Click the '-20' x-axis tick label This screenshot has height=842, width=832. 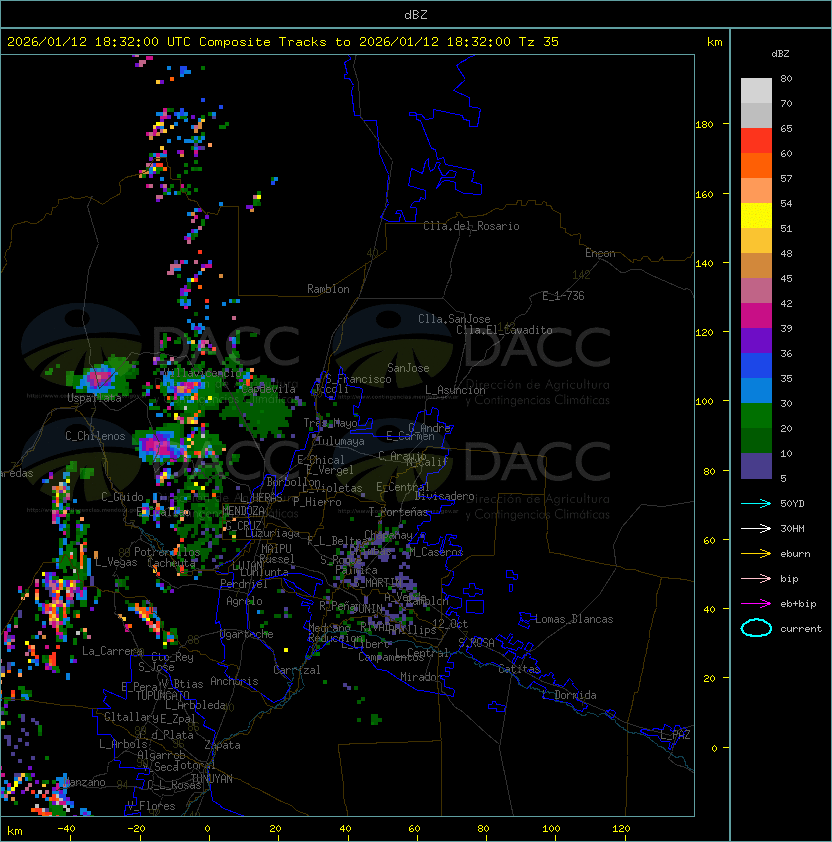[136, 829]
